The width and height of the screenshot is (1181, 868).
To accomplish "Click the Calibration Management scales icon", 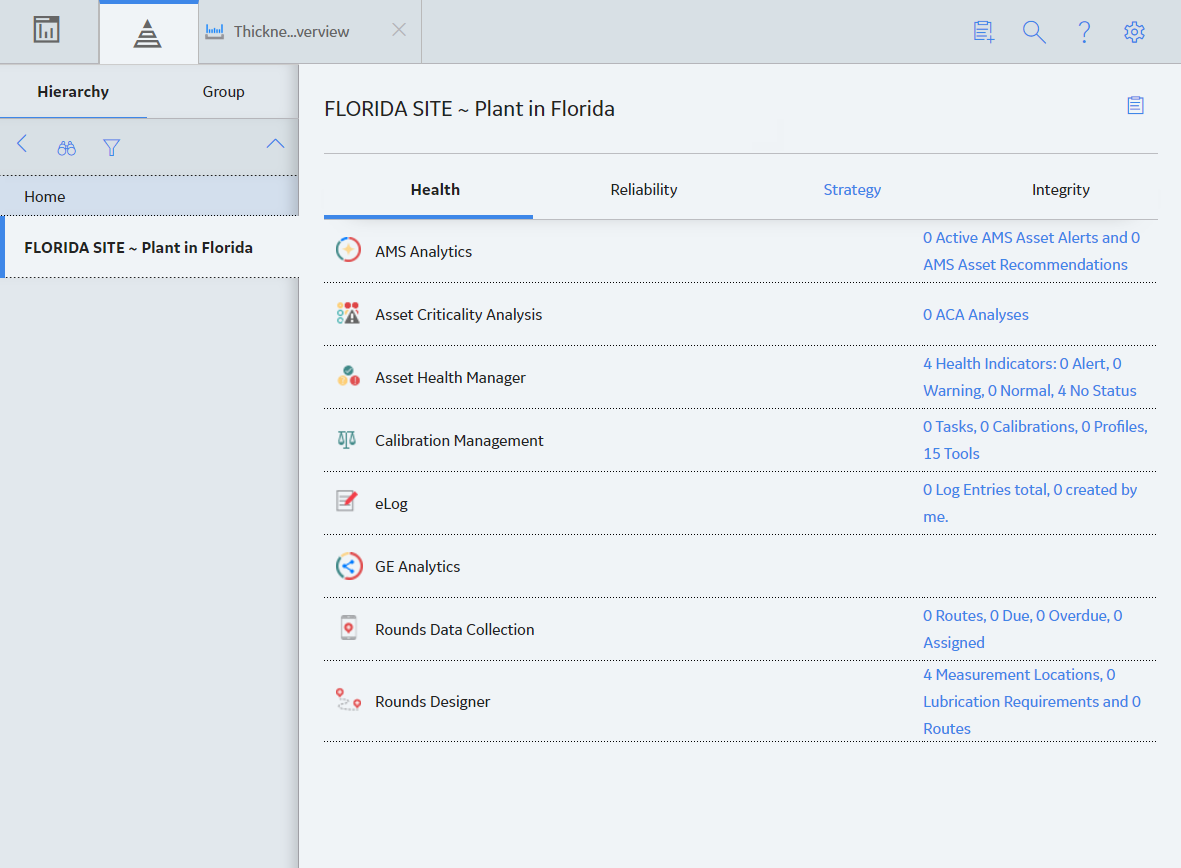I will tap(346, 439).
